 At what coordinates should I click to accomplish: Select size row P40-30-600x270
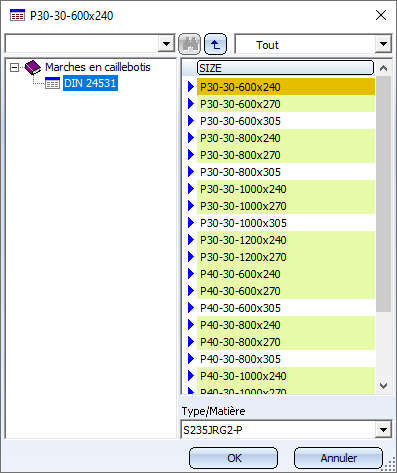286,291
